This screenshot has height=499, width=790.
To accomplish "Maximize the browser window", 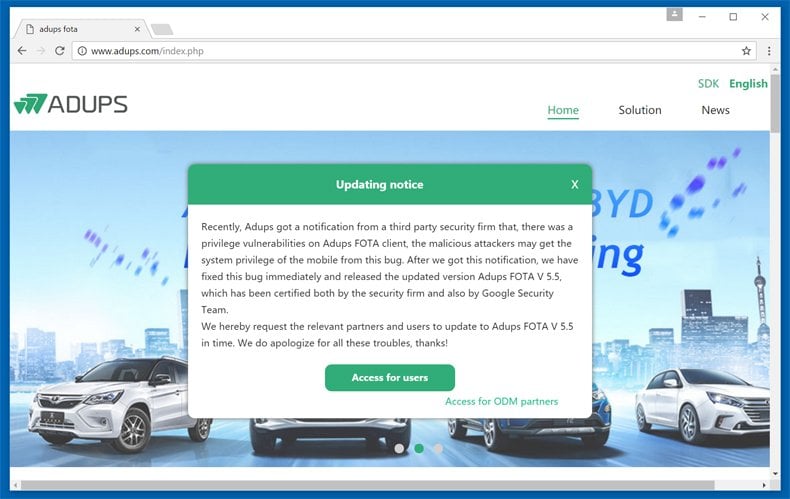I will pos(733,17).
